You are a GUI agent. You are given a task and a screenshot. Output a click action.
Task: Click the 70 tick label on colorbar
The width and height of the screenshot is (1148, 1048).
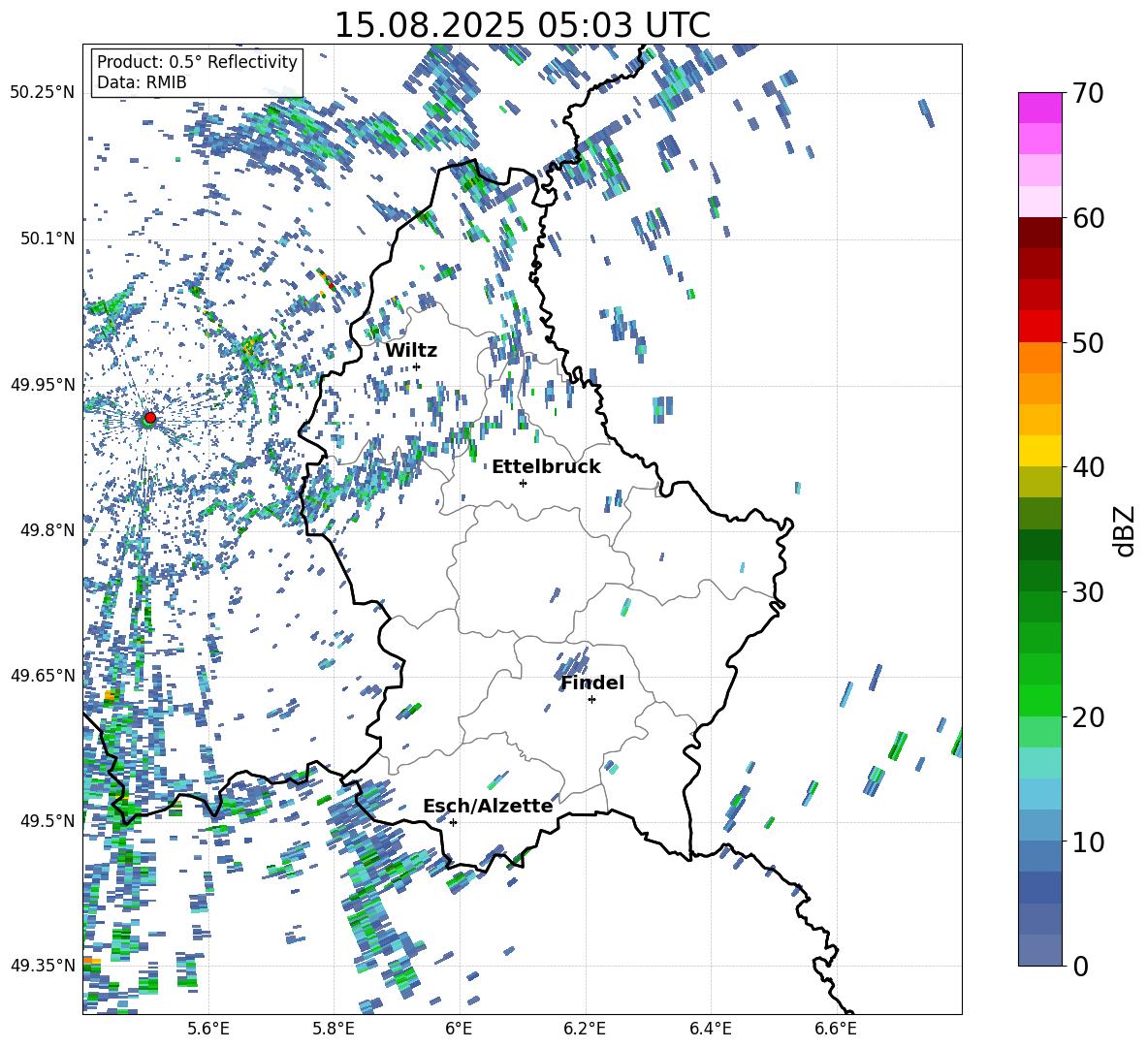[1088, 94]
